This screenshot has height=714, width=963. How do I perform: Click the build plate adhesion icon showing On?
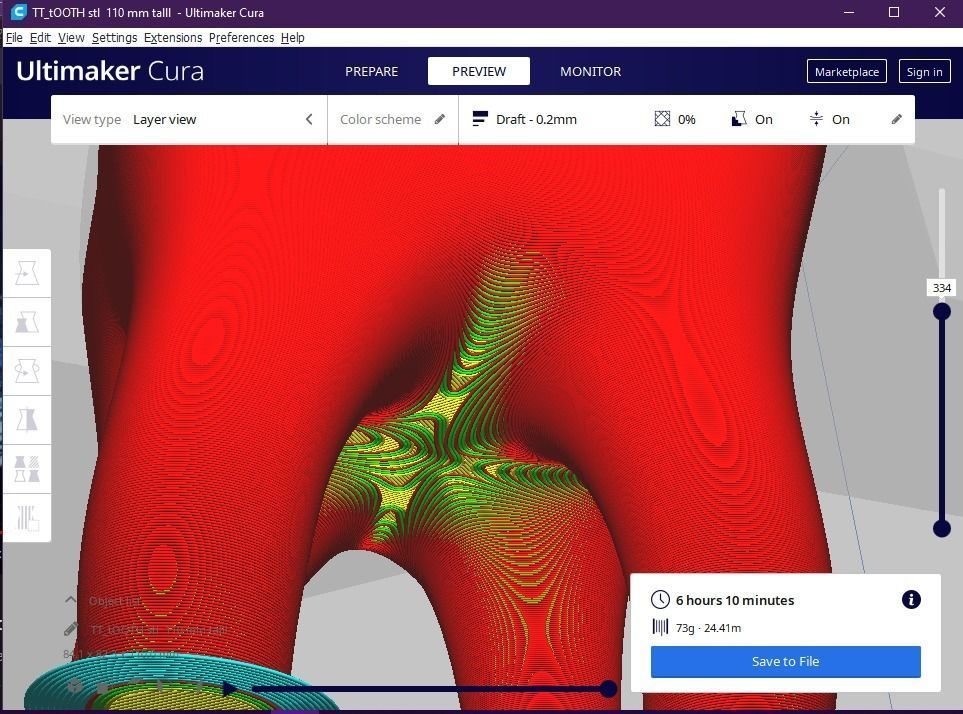[x=816, y=118]
